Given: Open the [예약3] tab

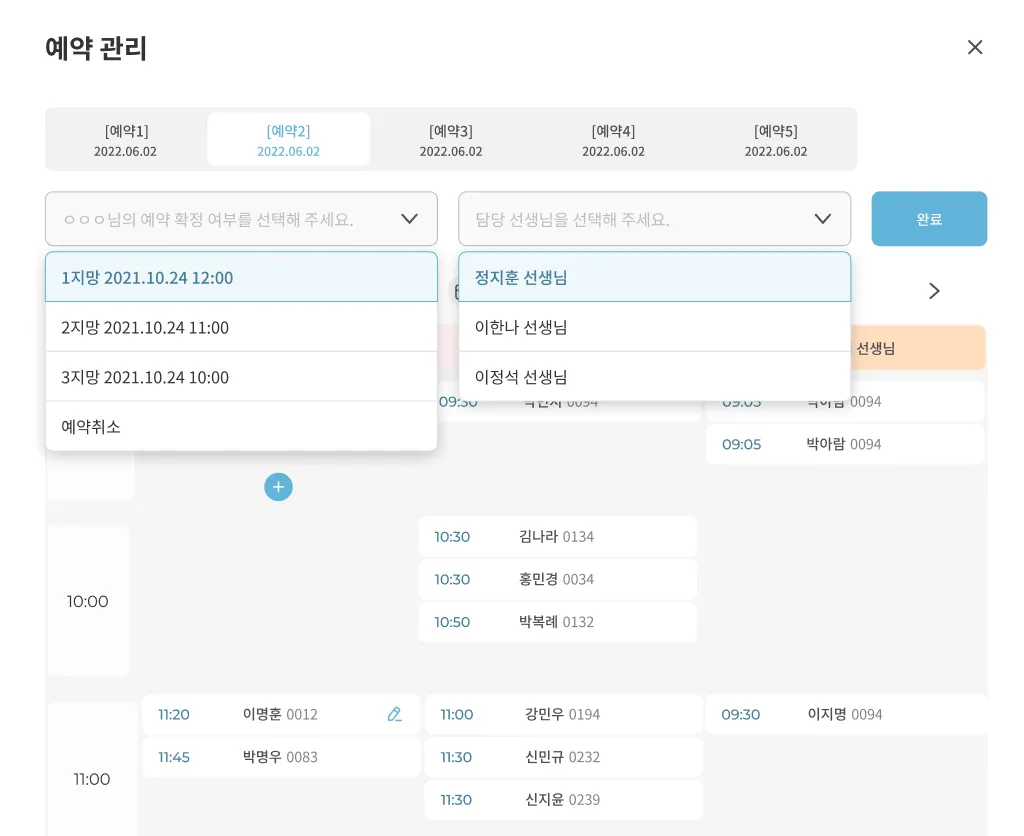Looking at the screenshot, I should (x=451, y=140).
